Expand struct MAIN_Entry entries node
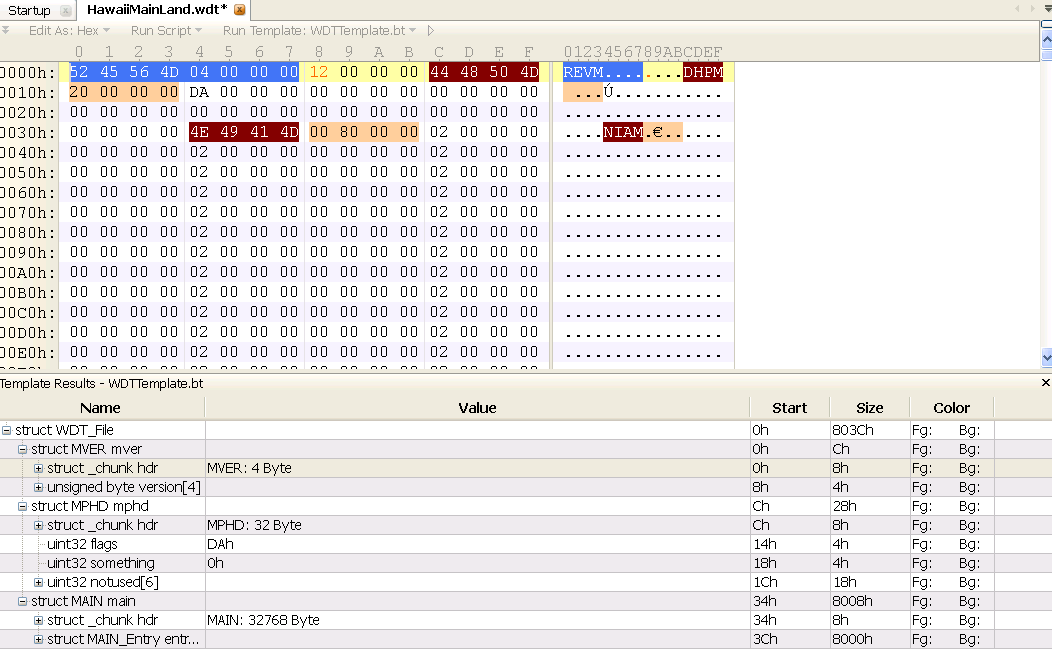The height and width of the screenshot is (663, 1052). tap(38, 640)
